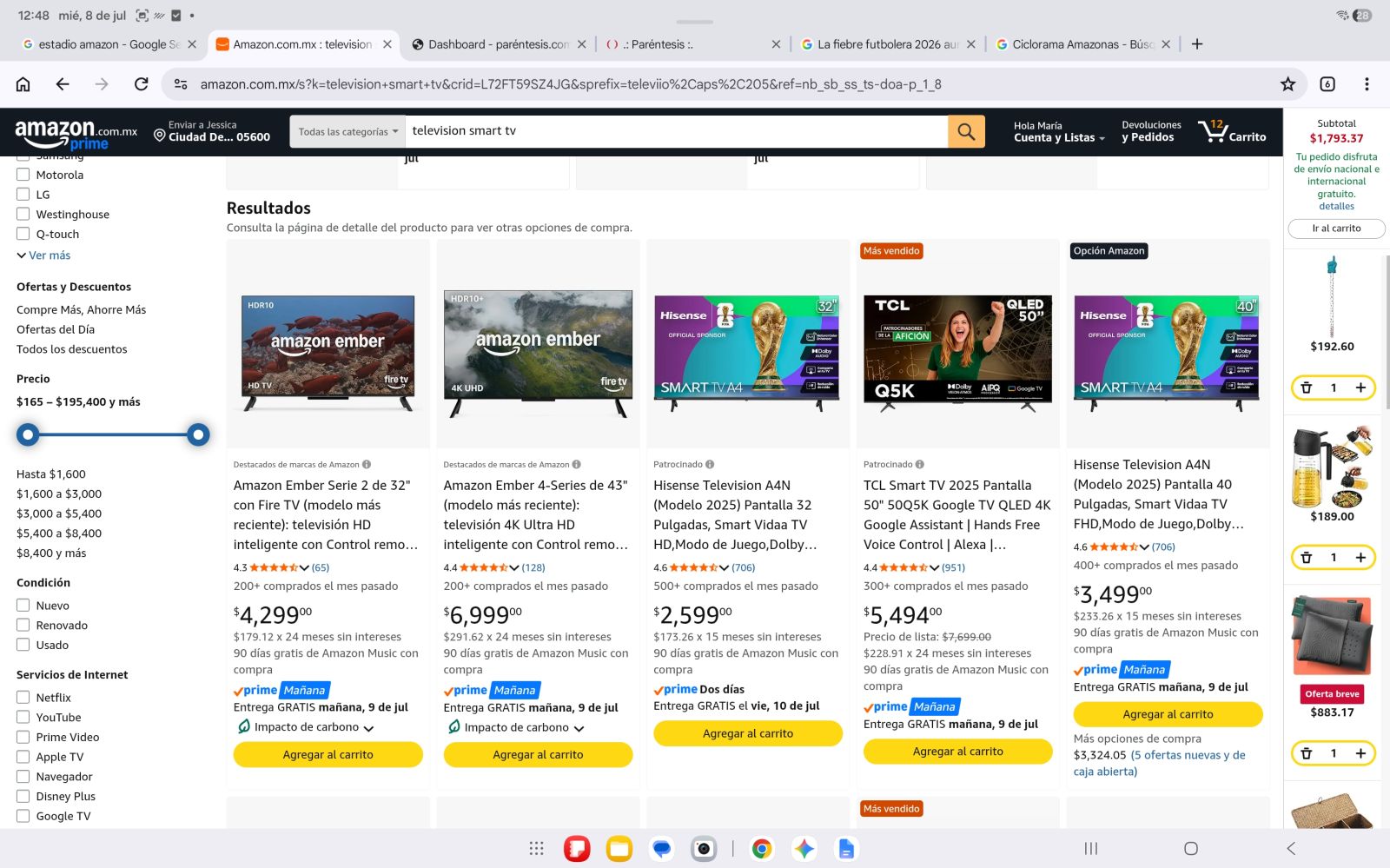Reload the page with the refresh icon
Viewport: 1390px width, 868px height.
point(141,84)
